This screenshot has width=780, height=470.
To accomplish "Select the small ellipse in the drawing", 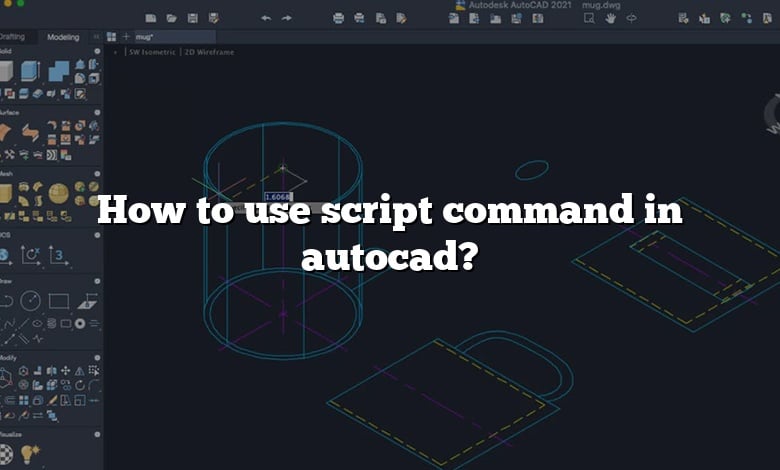I will (532, 170).
